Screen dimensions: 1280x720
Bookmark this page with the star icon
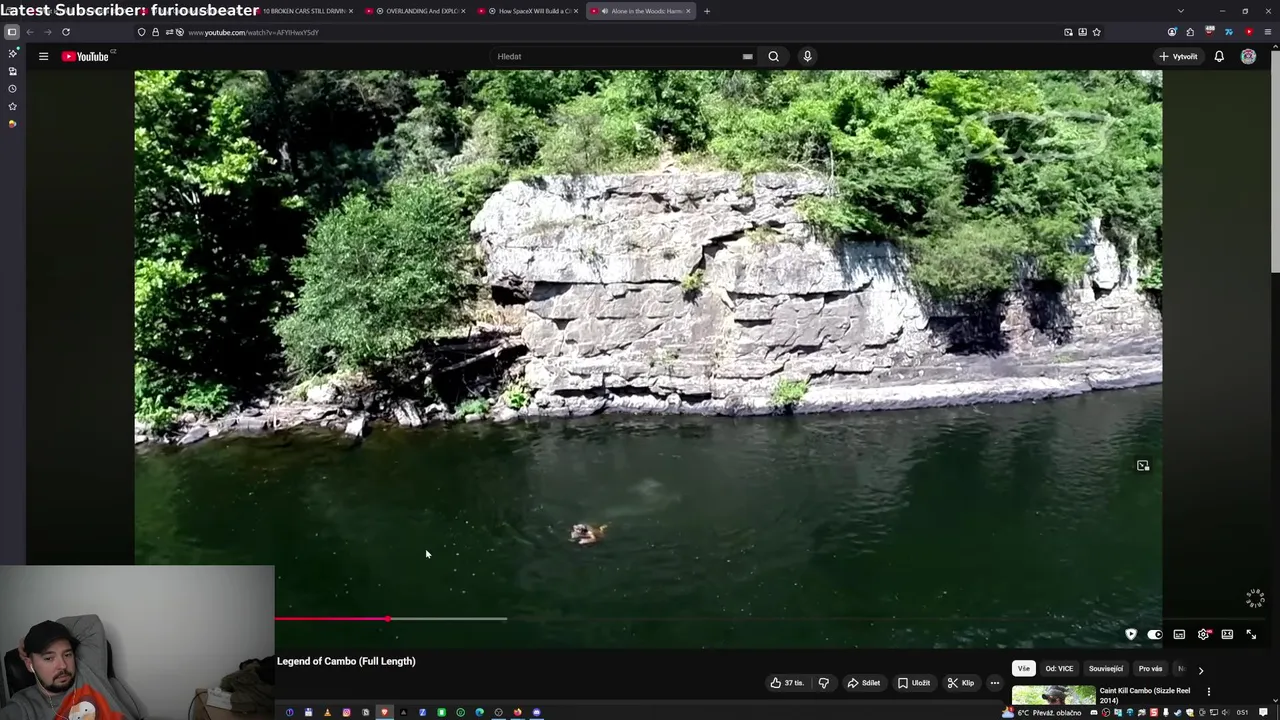1096,32
